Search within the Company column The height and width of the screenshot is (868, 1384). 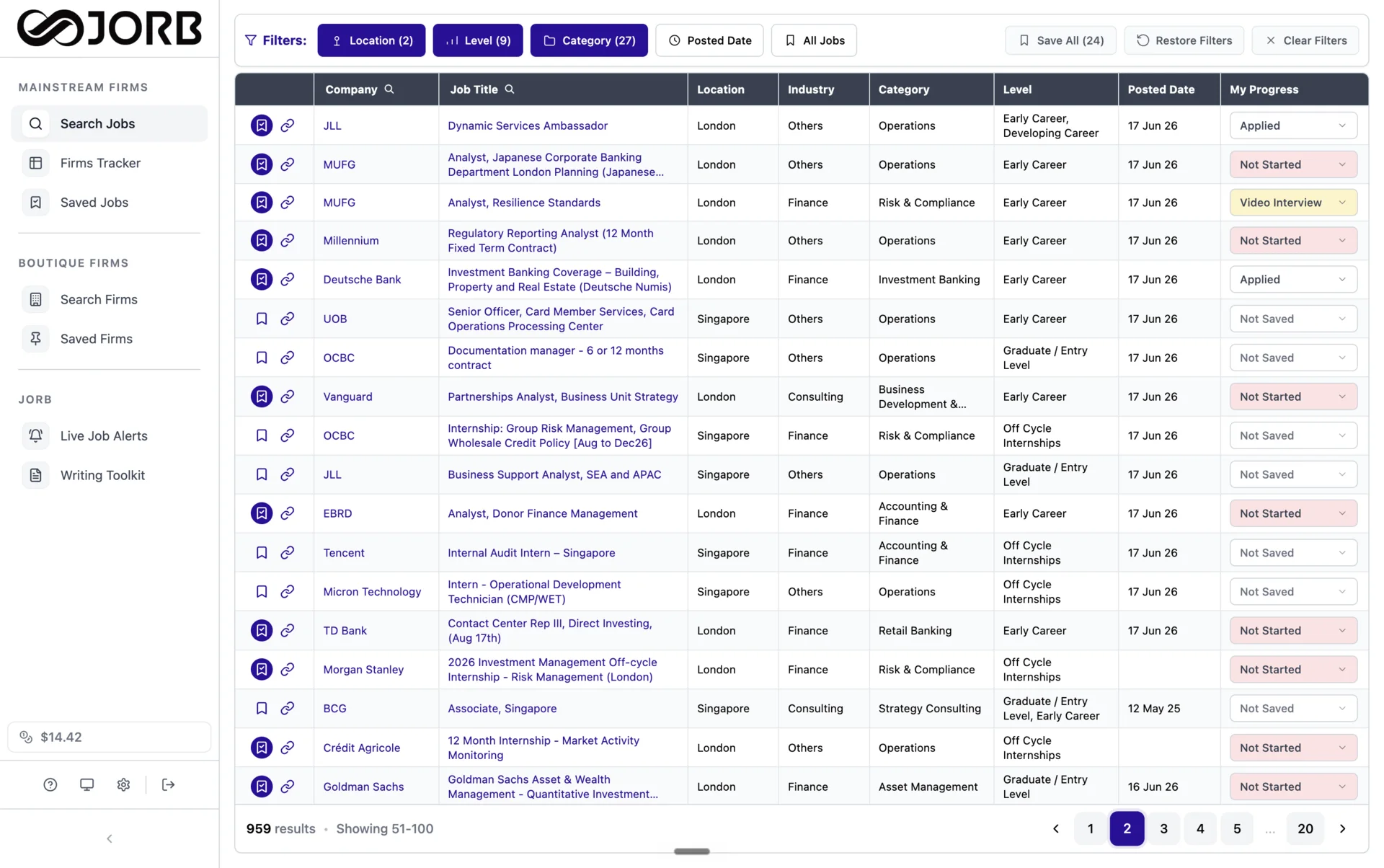(x=389, y=89)
